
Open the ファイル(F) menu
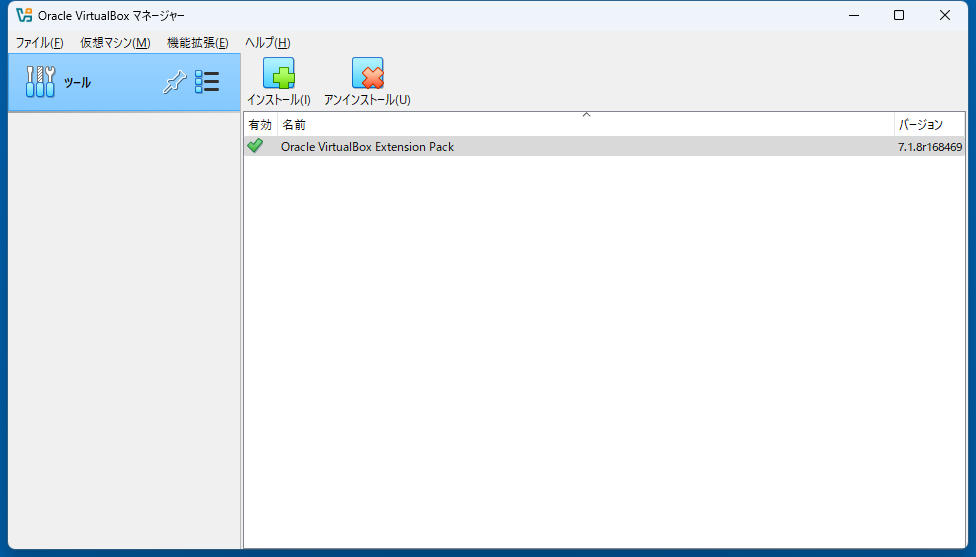pos(39,42)
